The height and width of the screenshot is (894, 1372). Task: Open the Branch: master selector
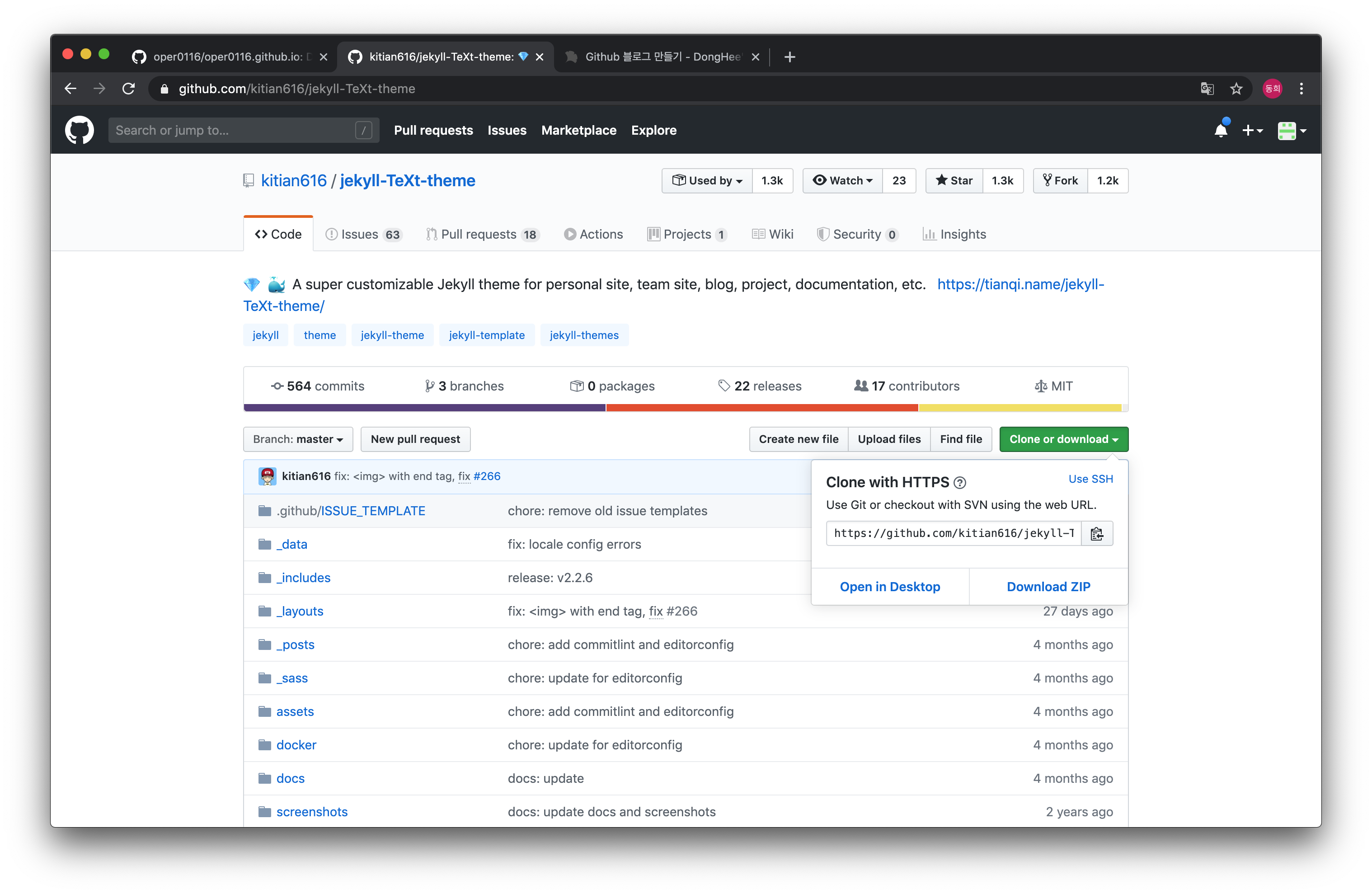coord(298,440)
